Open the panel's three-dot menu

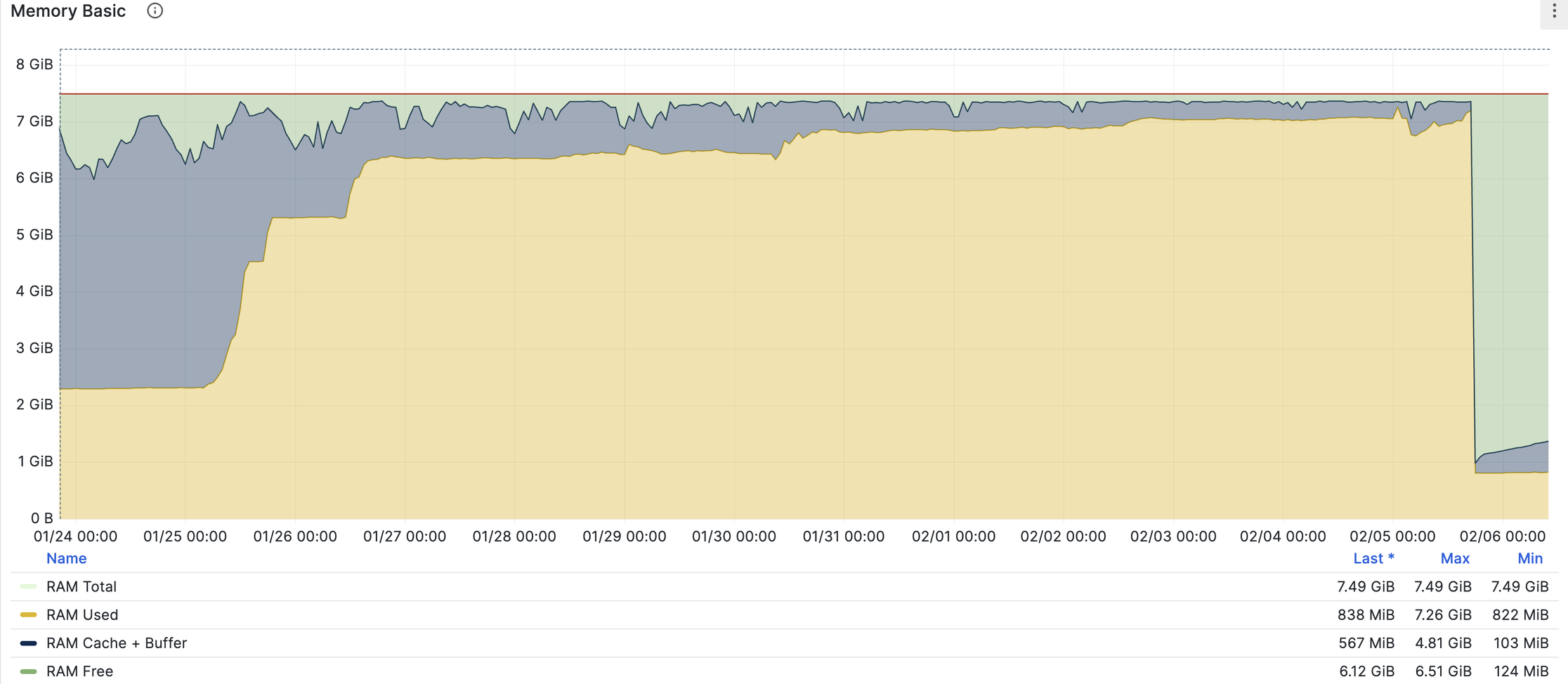point(1553,11)
